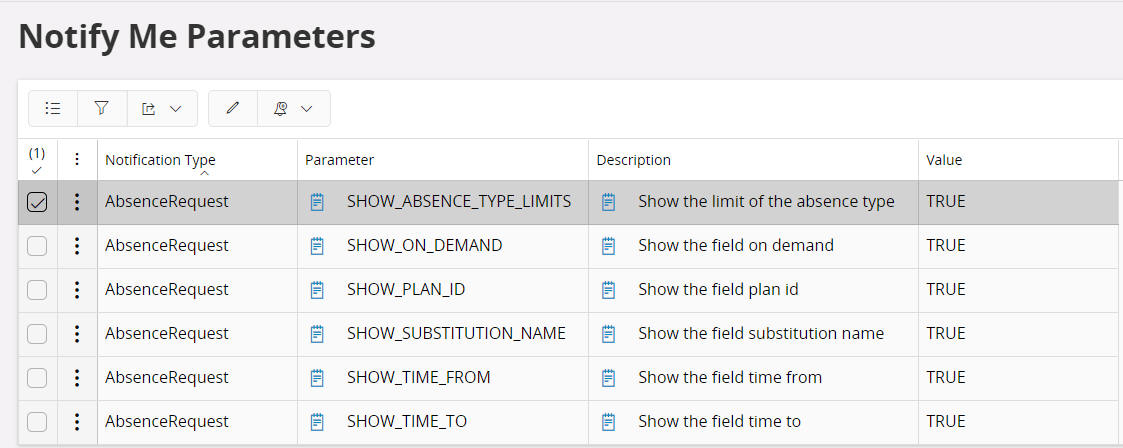This screenshot has height=448, width=1123.
Task: Open row menu for SHOW_SUBSTITUTION_NAME row
Action: click(77, 333)
